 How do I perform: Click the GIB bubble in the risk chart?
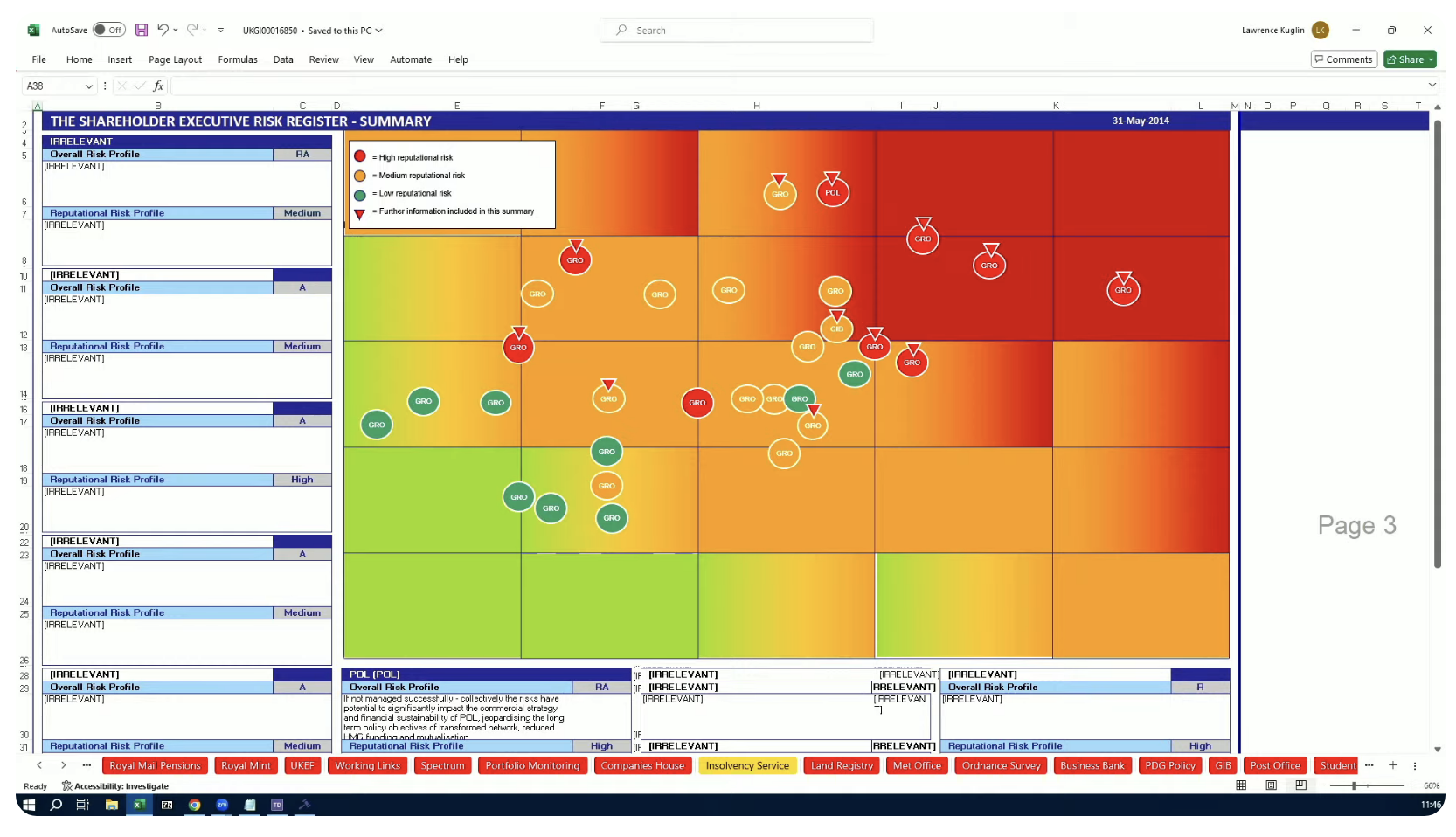point(836,329)
